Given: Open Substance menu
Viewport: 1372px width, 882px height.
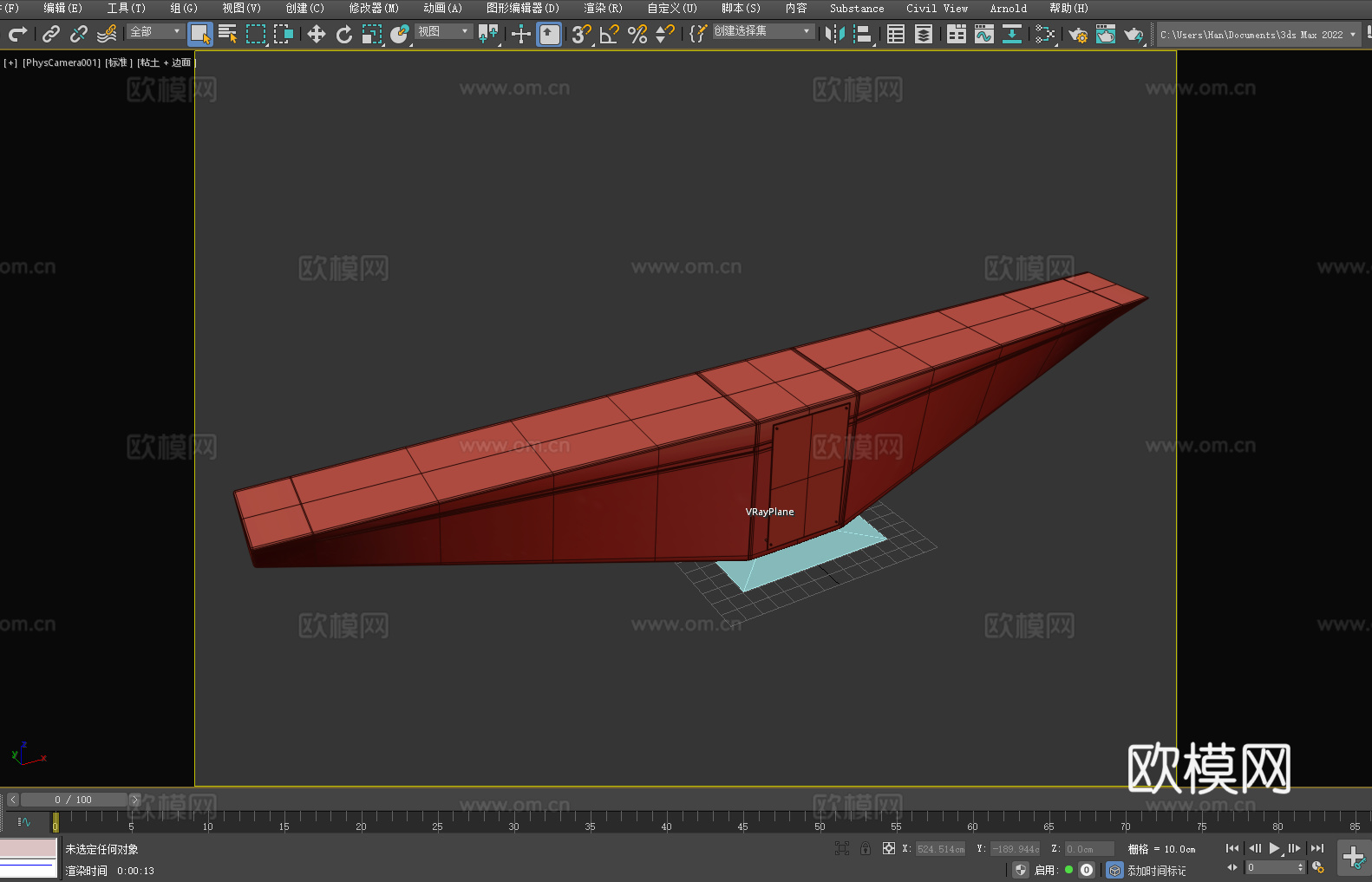Looking at the screenshot, I should (857, 8).
